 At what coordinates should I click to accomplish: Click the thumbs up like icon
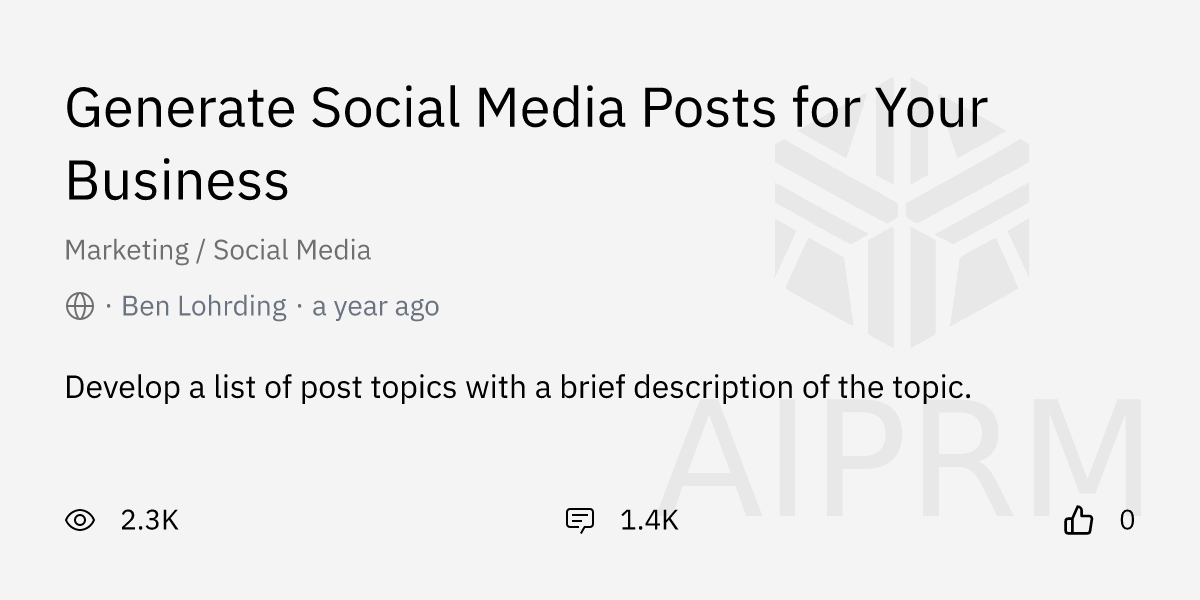point(1078,520)
